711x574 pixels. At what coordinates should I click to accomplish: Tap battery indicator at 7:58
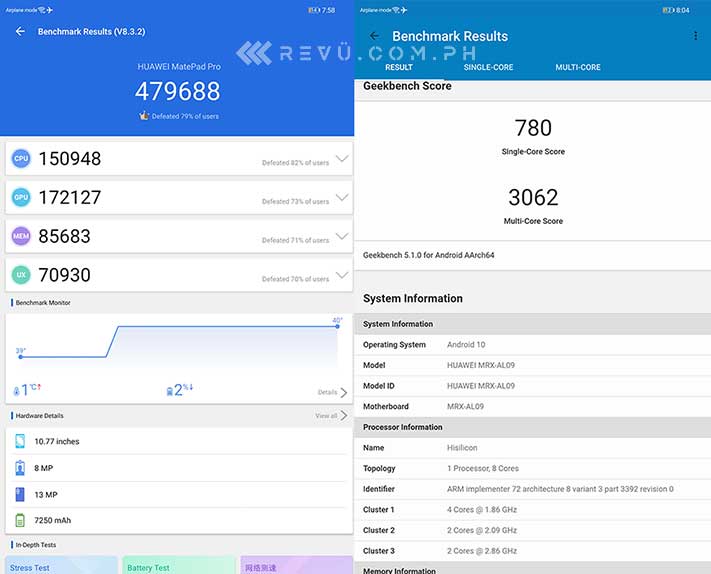coord(314,10)
